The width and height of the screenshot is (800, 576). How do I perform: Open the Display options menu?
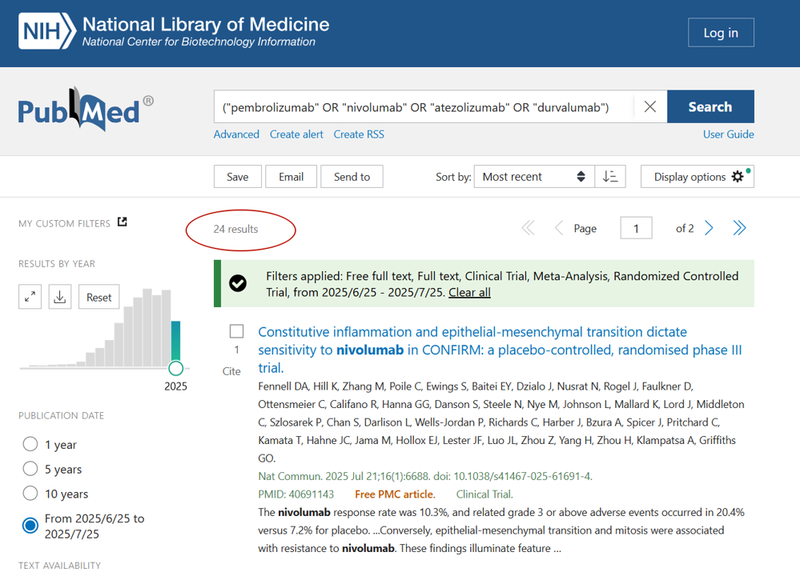click(697, 177)
